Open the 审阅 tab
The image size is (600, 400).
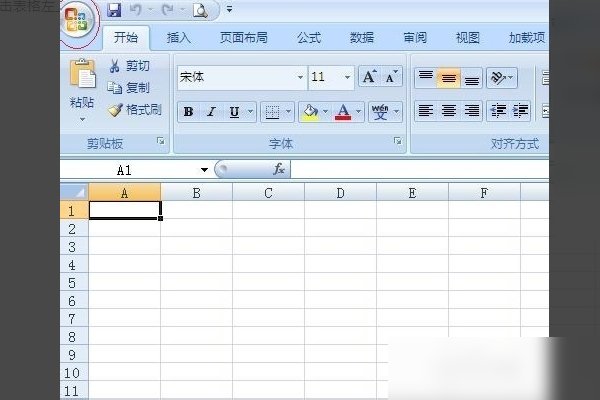click(415, 38)
